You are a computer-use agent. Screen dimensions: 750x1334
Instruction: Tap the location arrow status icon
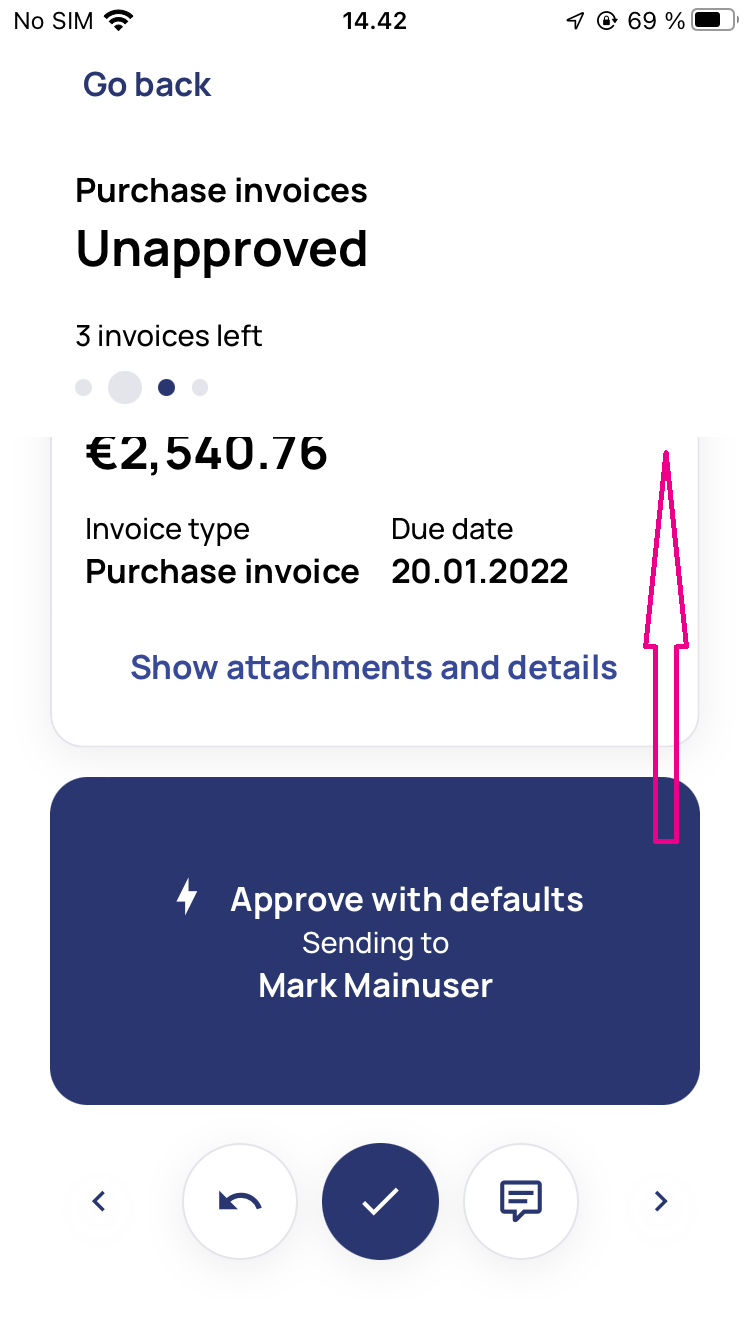tap(575, 20)
